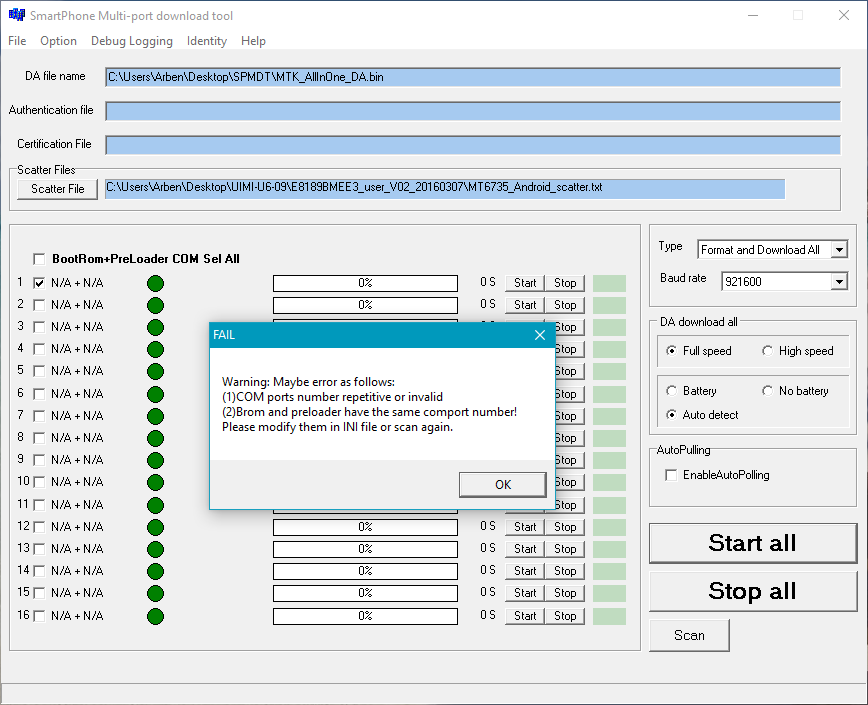Click the N/A + N/A label on row 10
Viewport: 868px width, 705px height.
coord(77,482)
